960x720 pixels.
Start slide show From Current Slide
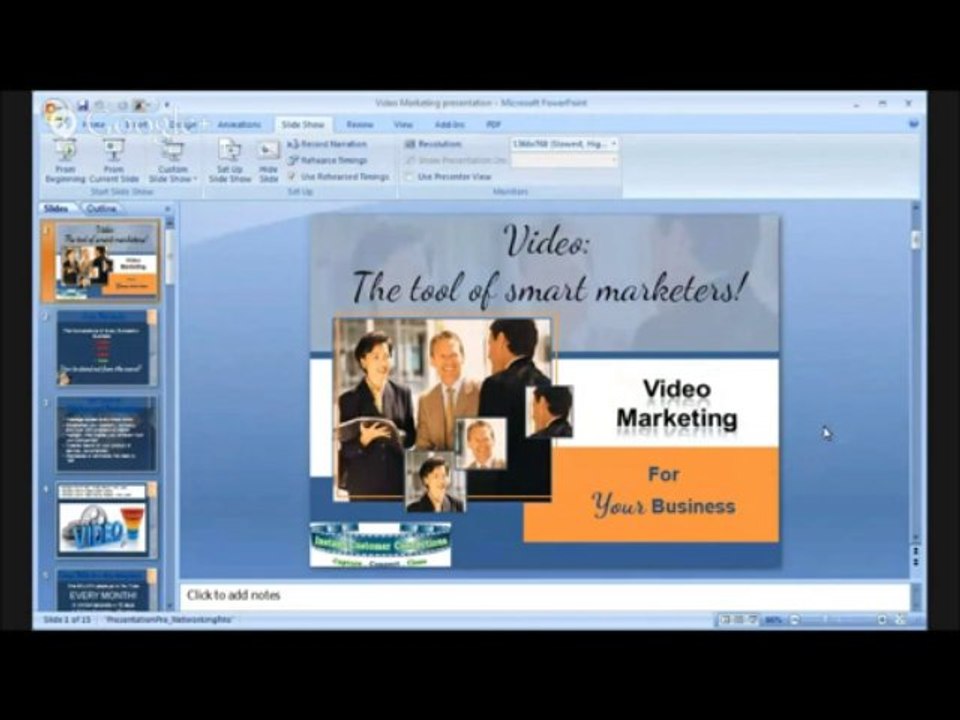[114, 161]
